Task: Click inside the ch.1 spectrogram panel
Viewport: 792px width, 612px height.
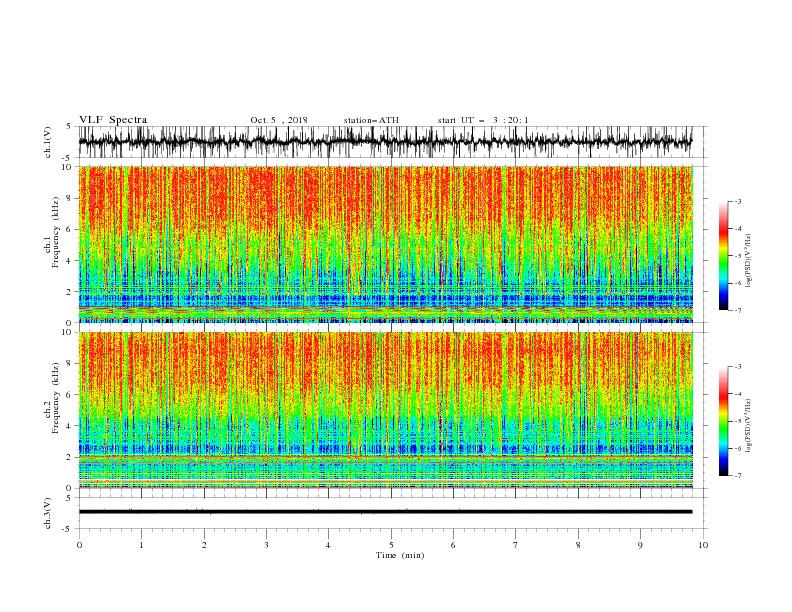Action: (385, 244)
